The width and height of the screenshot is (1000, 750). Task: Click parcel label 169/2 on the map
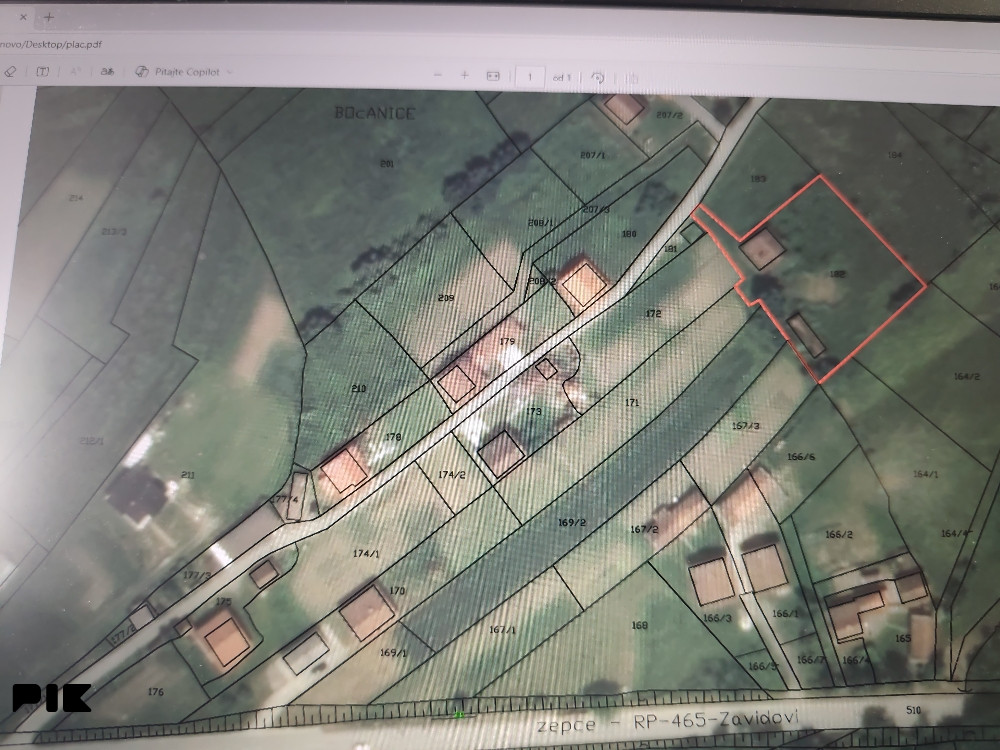[571, 522]
